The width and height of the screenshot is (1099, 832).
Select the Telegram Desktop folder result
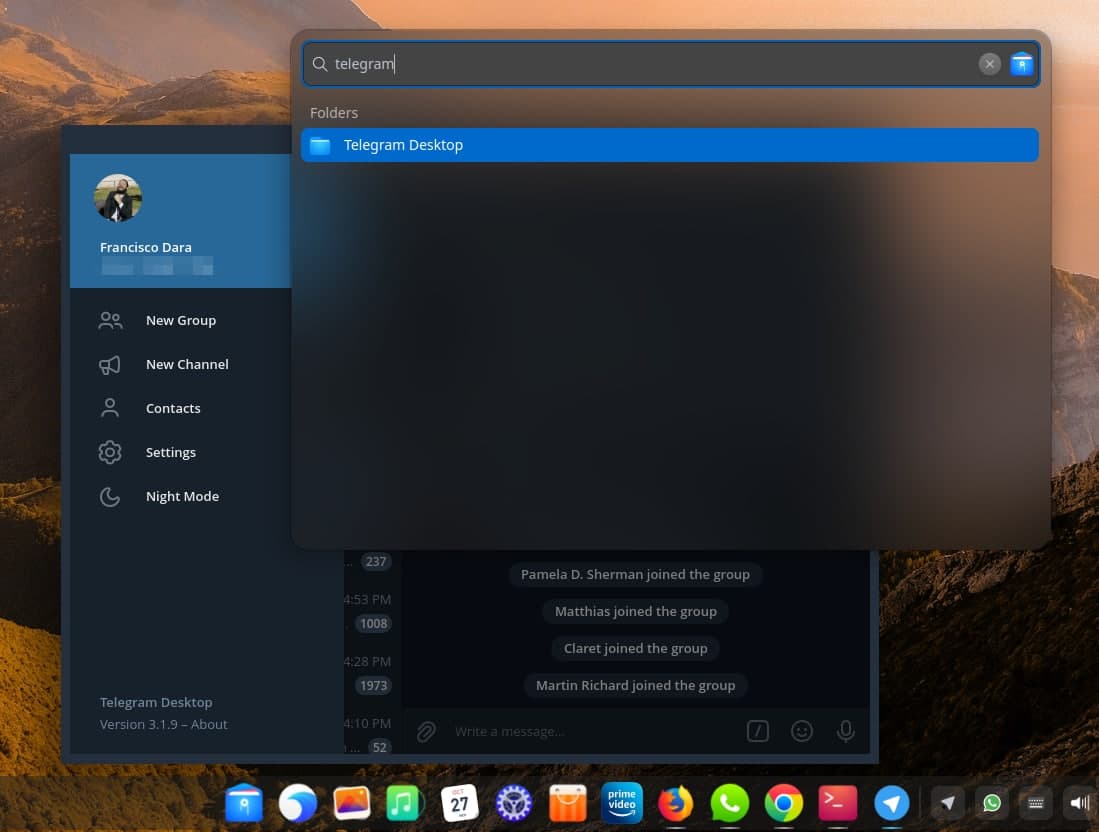pyautogui.click(x=669, y=145)
